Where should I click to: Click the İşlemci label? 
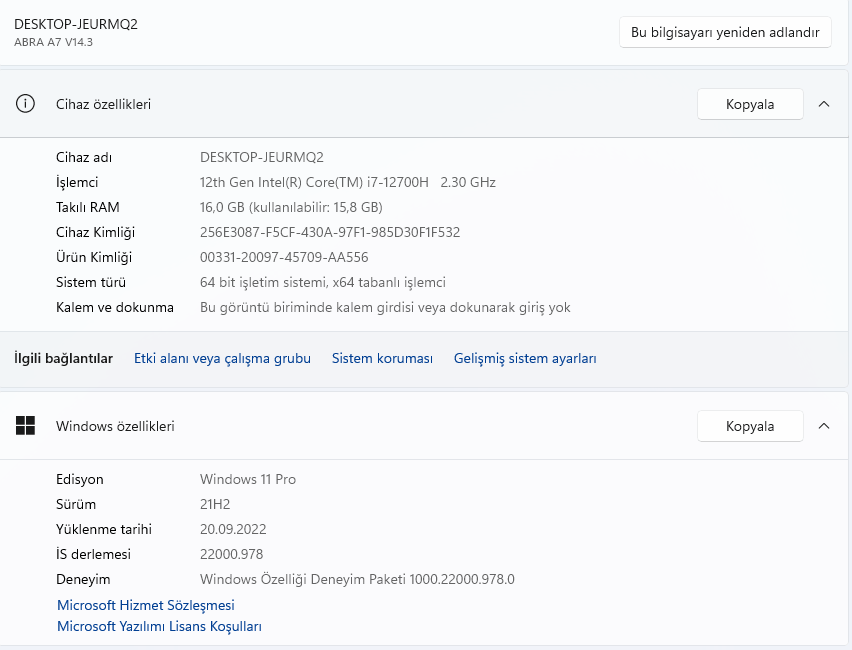pyautogui.click(x=77, y=182)
